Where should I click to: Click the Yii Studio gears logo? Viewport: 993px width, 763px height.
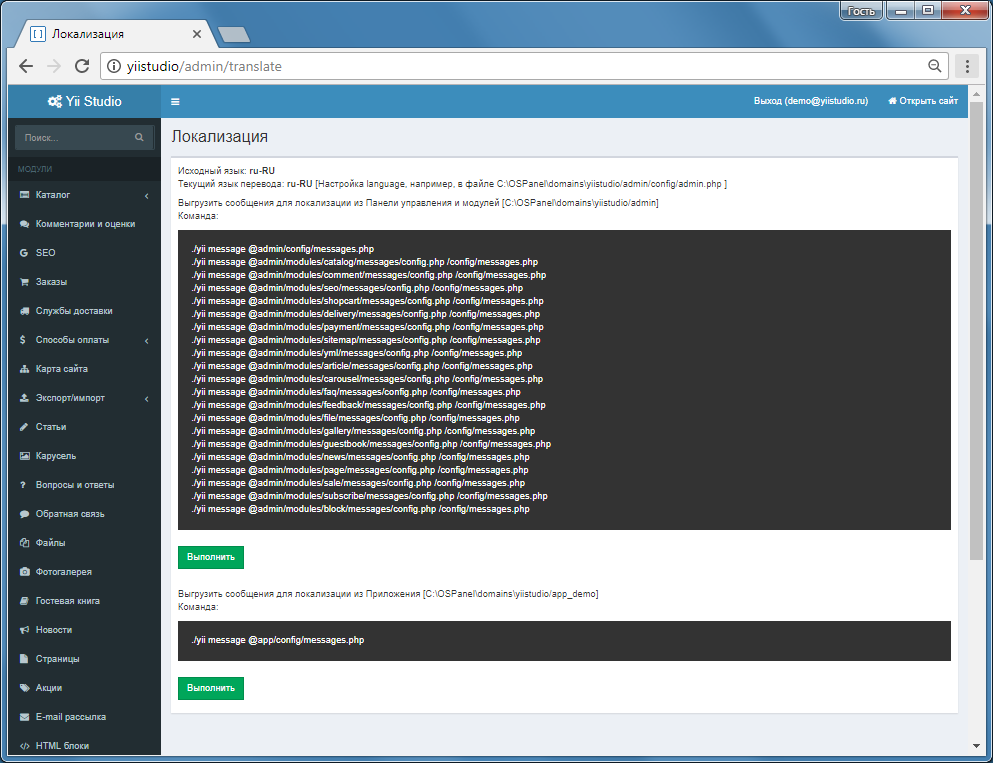(55, 101)
